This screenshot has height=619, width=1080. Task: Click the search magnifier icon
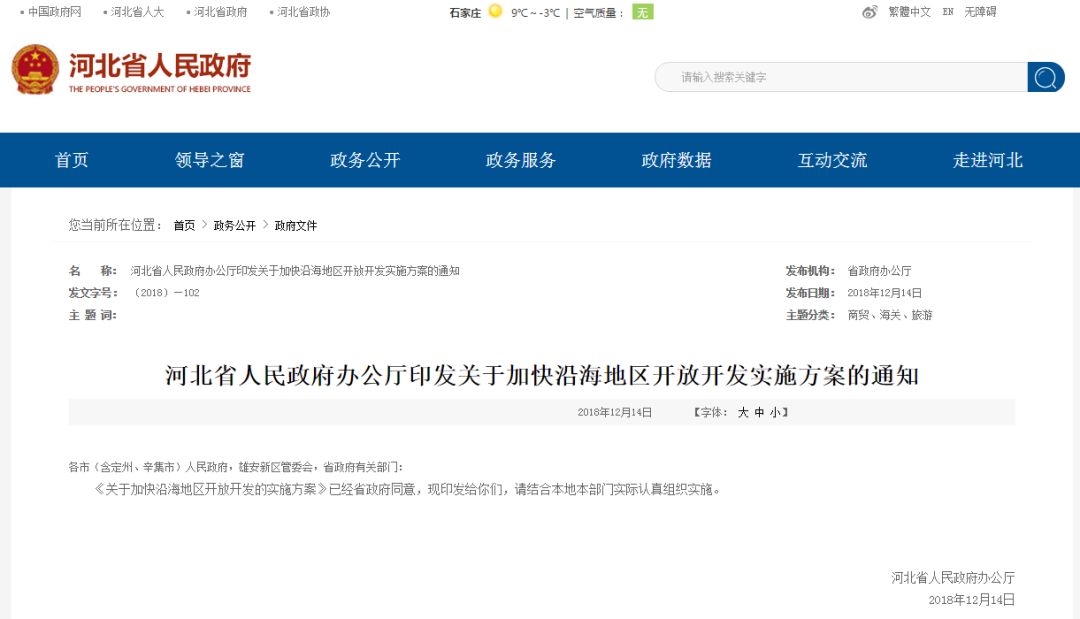1046,77
